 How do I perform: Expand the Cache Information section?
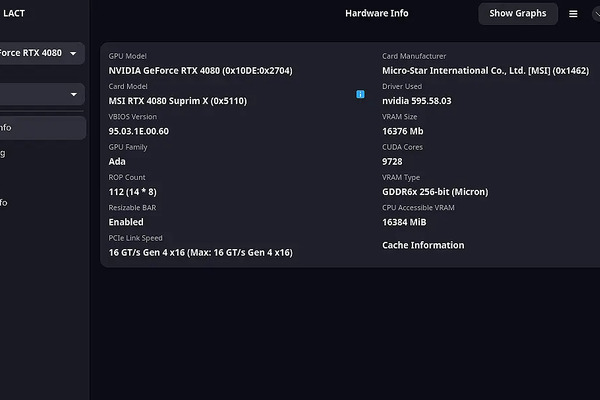click(423, 245)
